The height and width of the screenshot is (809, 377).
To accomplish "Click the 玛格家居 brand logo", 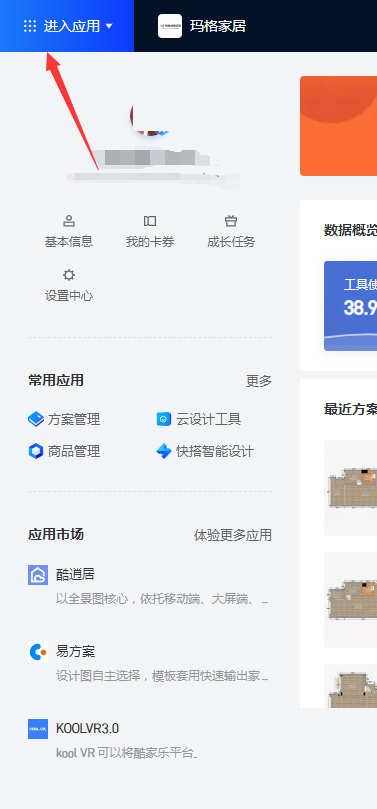I will click(170, 26).
